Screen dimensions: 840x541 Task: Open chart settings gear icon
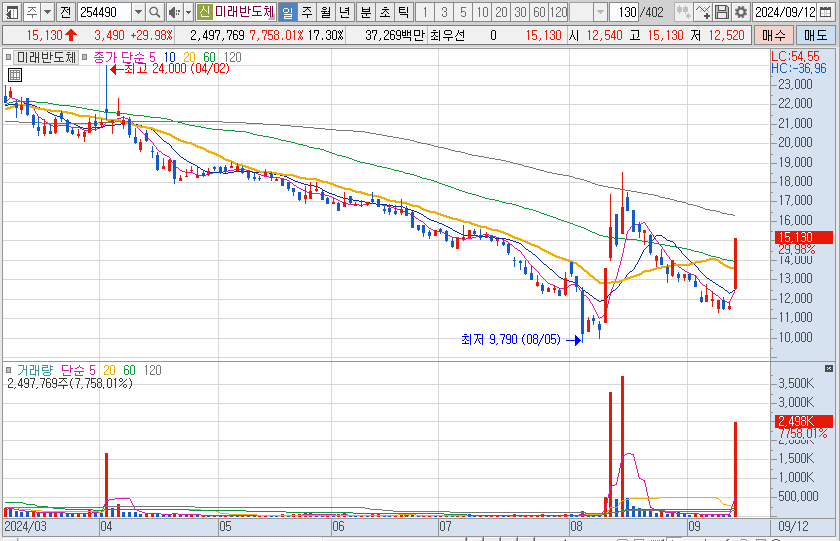pos(741,12)
